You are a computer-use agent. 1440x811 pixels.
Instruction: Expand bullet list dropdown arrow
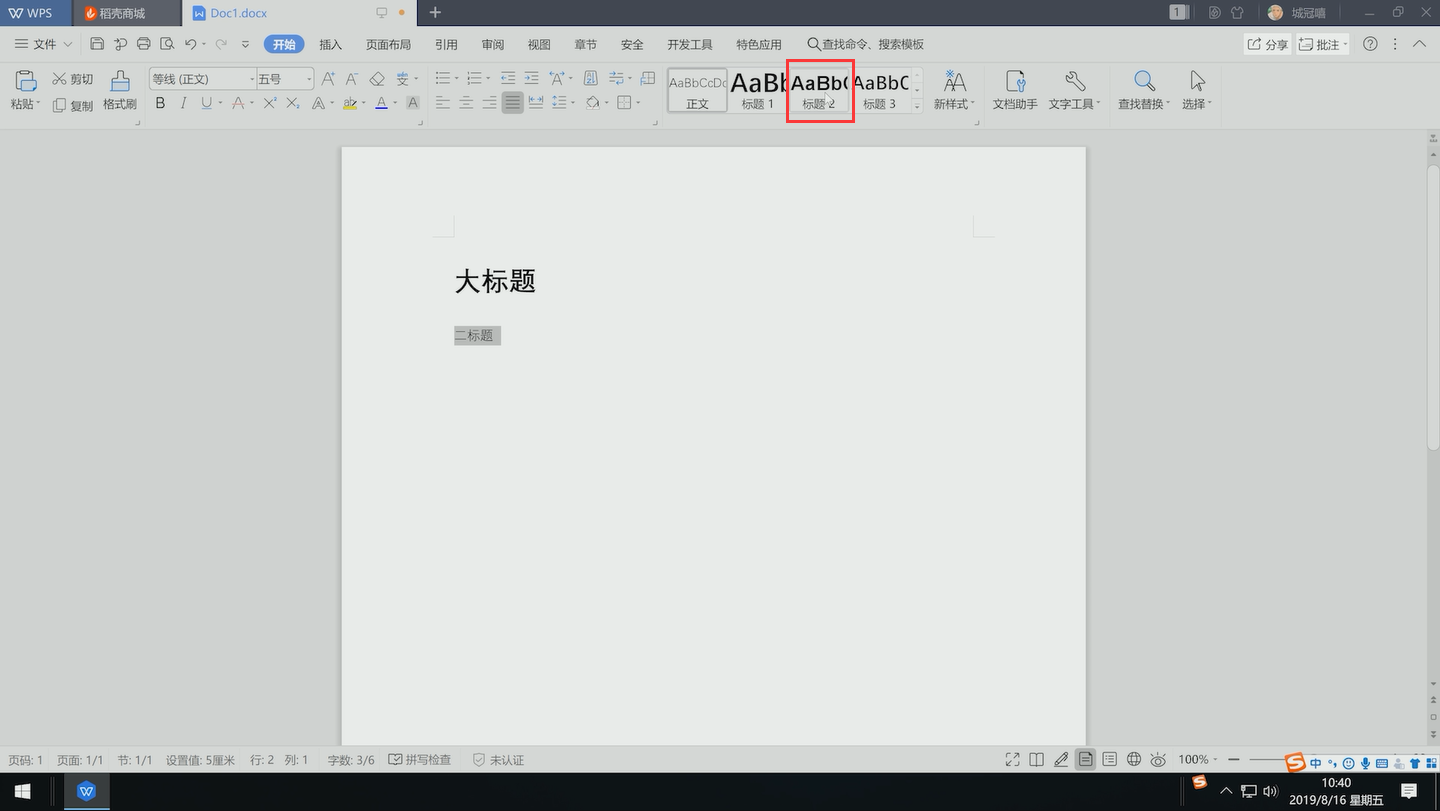pos(458,78)
